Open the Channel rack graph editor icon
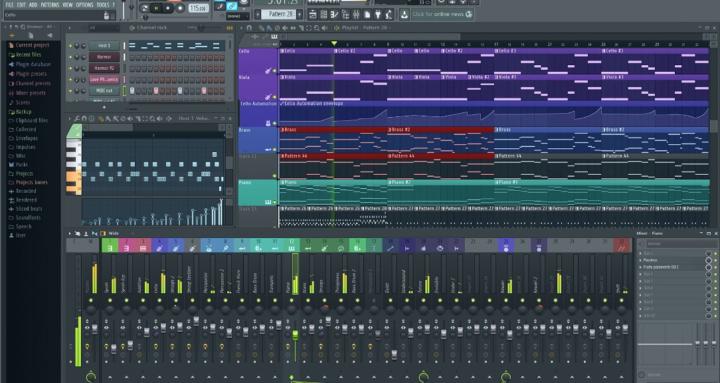The width and height of the screenshot is (720, 383). pyautogui.click(x=230, y=28)
